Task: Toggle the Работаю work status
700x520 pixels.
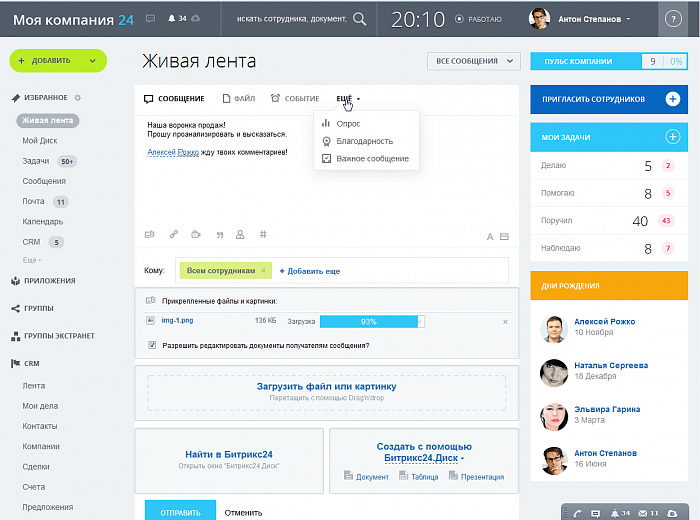Action: 479,19
